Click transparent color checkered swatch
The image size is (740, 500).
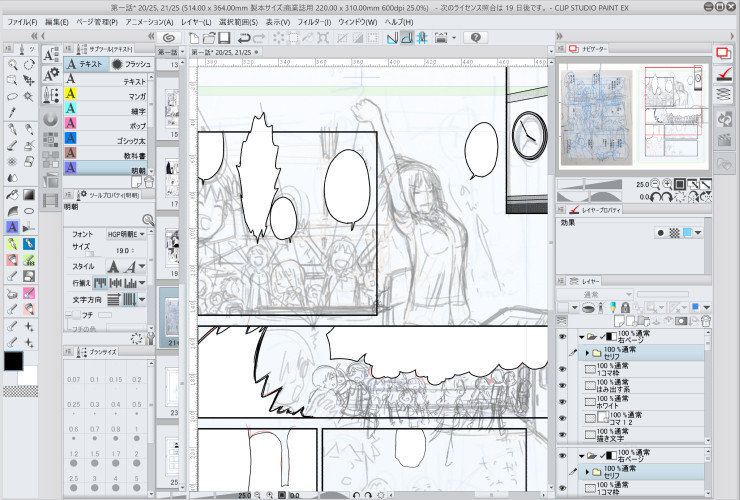[x=21, y=391]
